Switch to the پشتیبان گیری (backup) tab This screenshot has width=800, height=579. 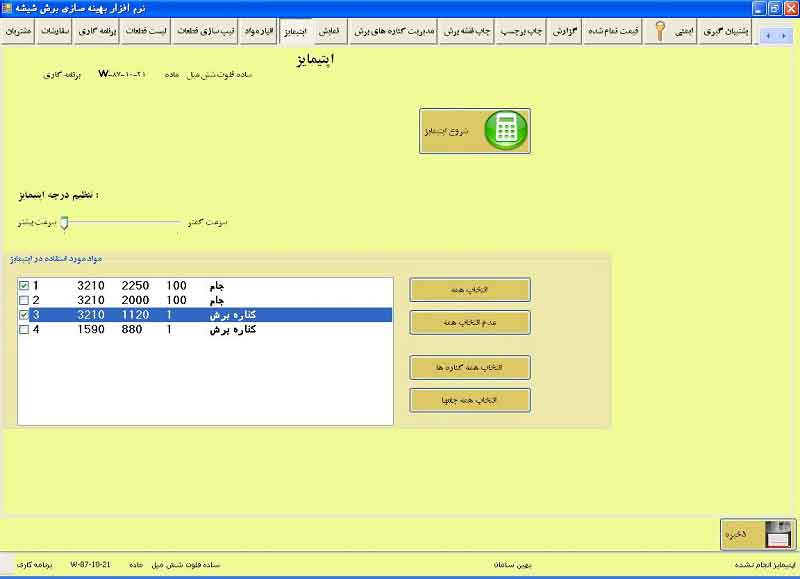pyautogui.click(x=726, y=32)
